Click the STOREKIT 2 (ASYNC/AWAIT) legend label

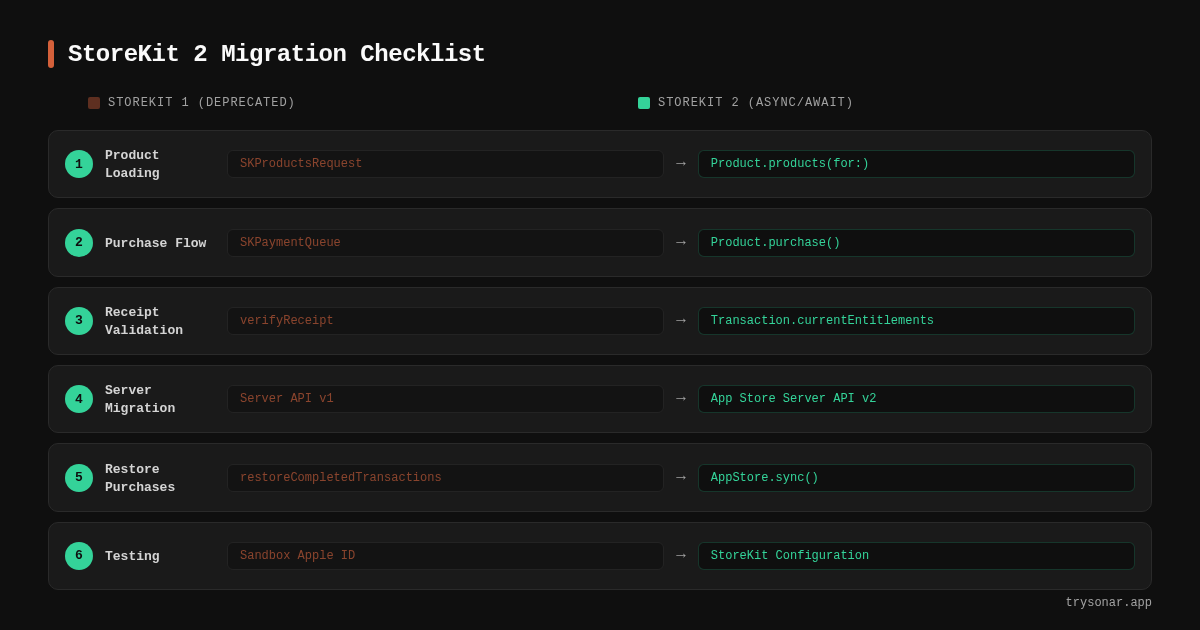coord(756,103)
